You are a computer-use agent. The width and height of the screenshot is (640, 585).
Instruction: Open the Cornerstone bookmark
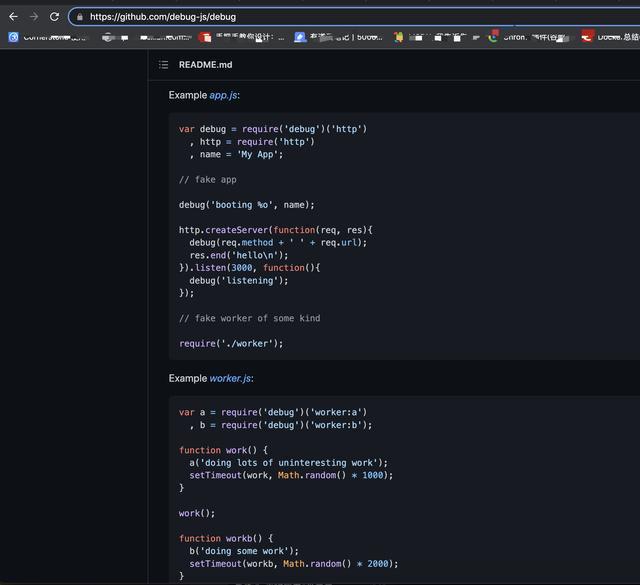tap(40, 37)
